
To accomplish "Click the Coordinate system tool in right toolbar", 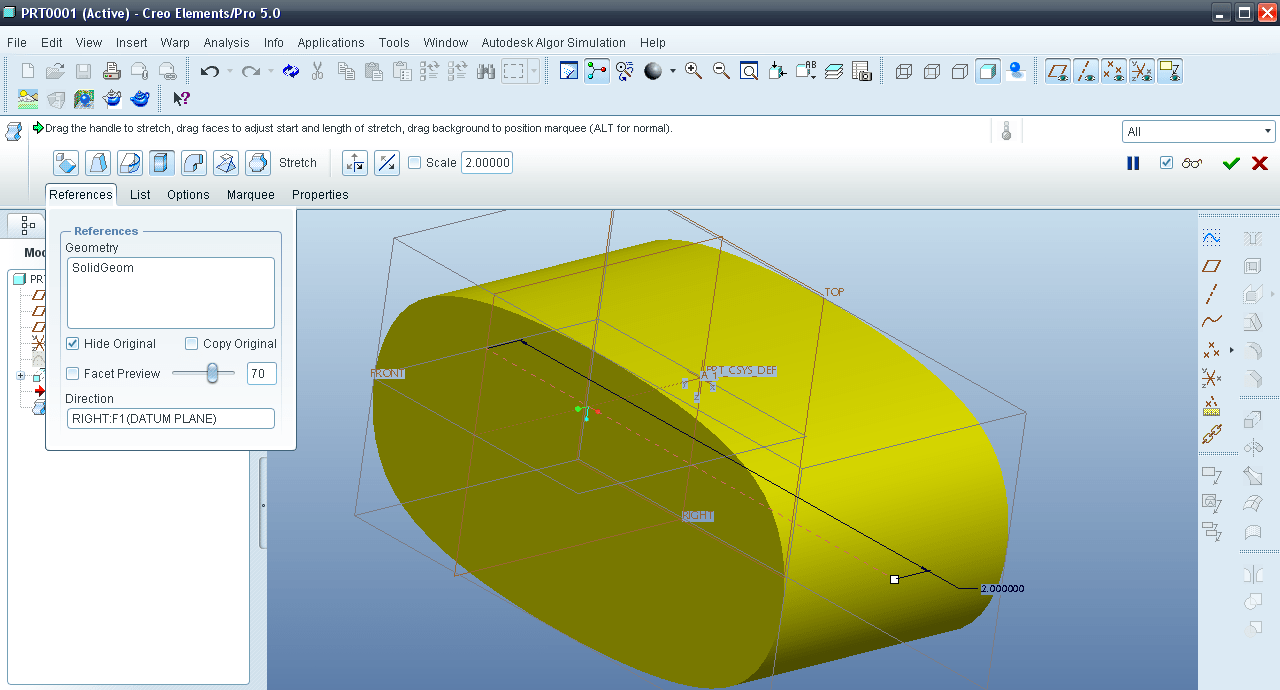I will click(x=1211, y=378).
